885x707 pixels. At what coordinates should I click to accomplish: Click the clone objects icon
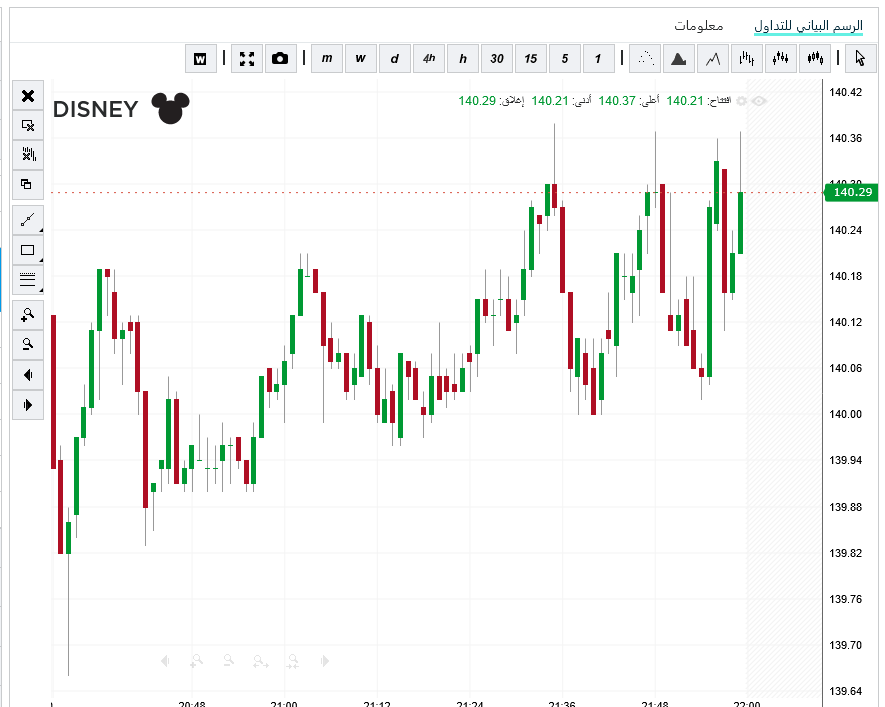point(28,185)
